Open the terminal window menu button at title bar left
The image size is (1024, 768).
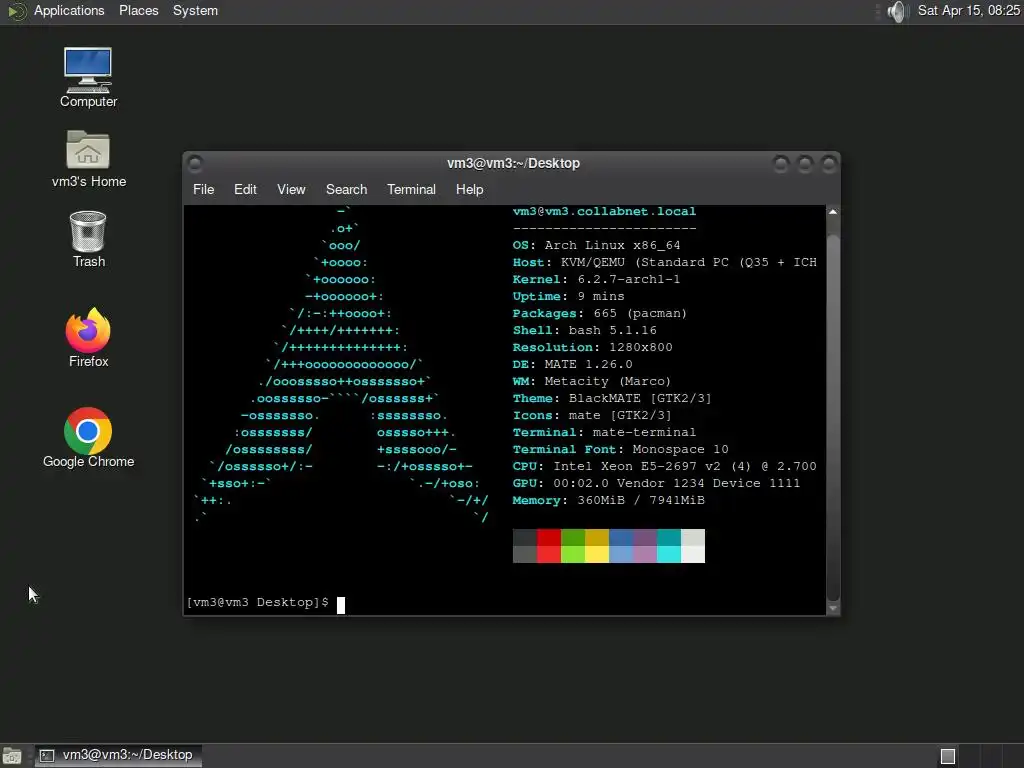195,163
